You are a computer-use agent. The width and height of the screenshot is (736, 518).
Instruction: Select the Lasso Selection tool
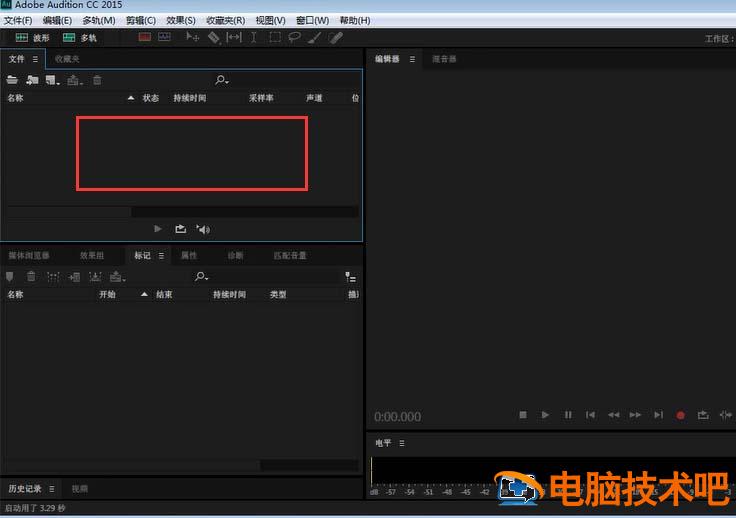click(x=294, y=37)
